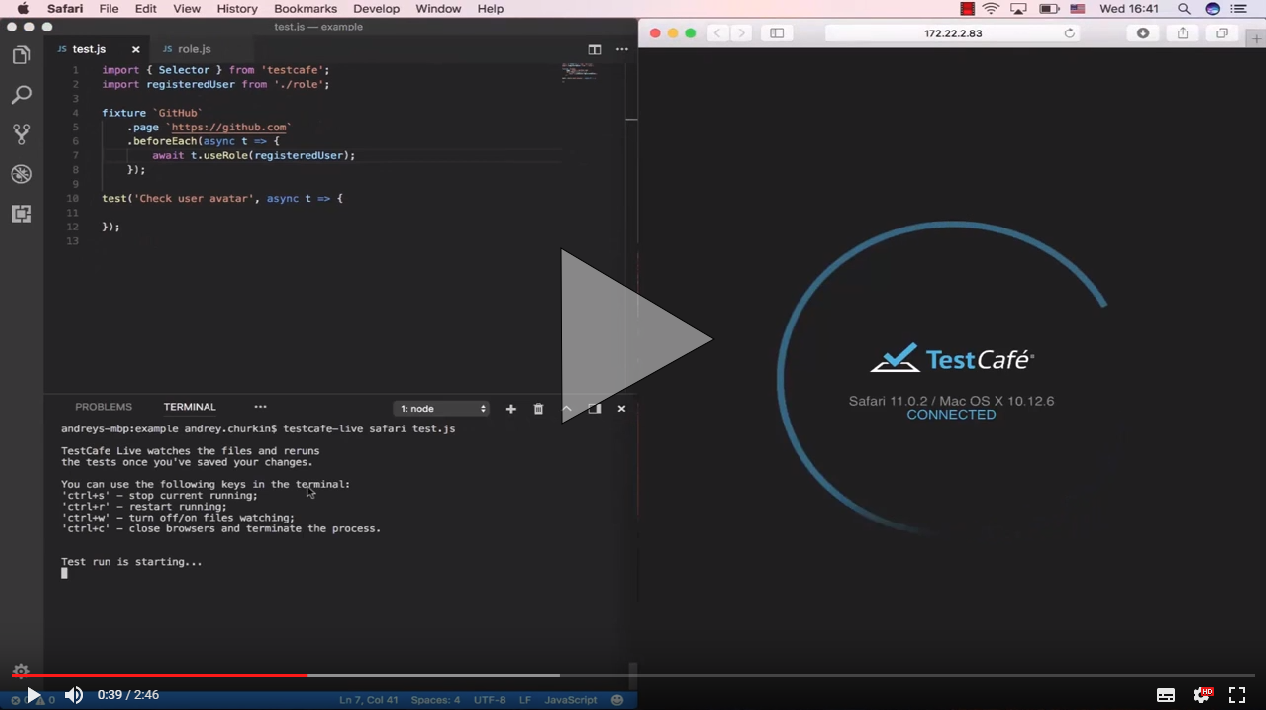Open the Search view icon
This screenshot has width=1266, height=710.
click(x=21, y=94)
